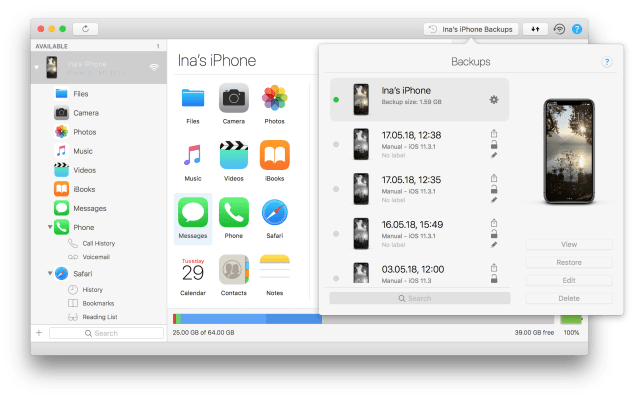Open iBooks app icon in main grid
Image resolution: width=640 pixels, height=400 pixels.
[x=275, y=156]
